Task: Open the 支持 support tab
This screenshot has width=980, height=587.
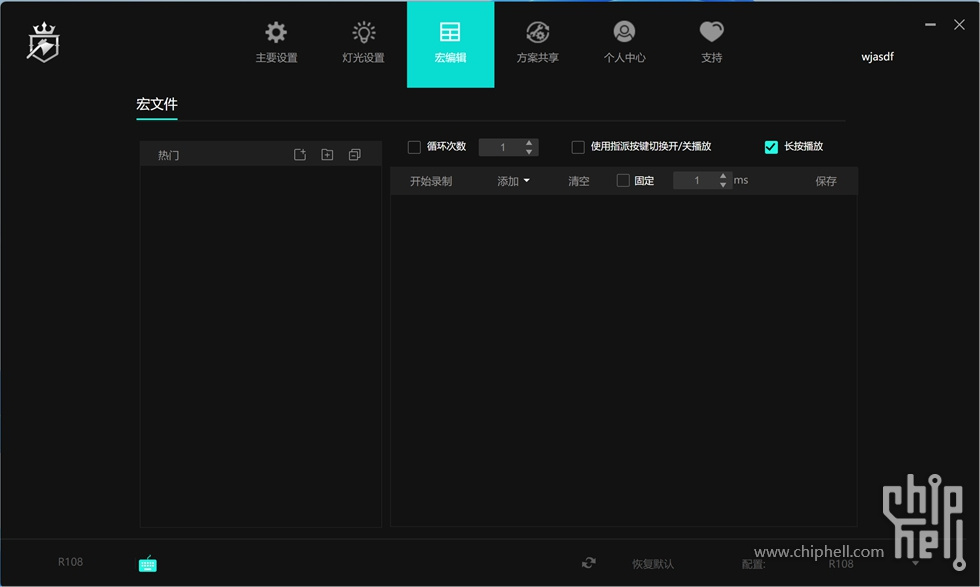Action: click(x=711, y=43)
